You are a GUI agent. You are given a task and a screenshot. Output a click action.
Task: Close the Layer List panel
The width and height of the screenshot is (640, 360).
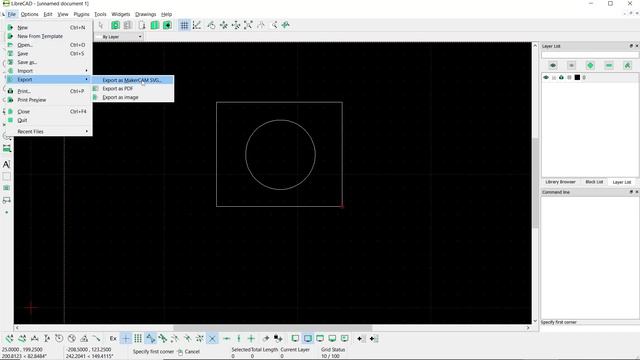tap(637, 46)
